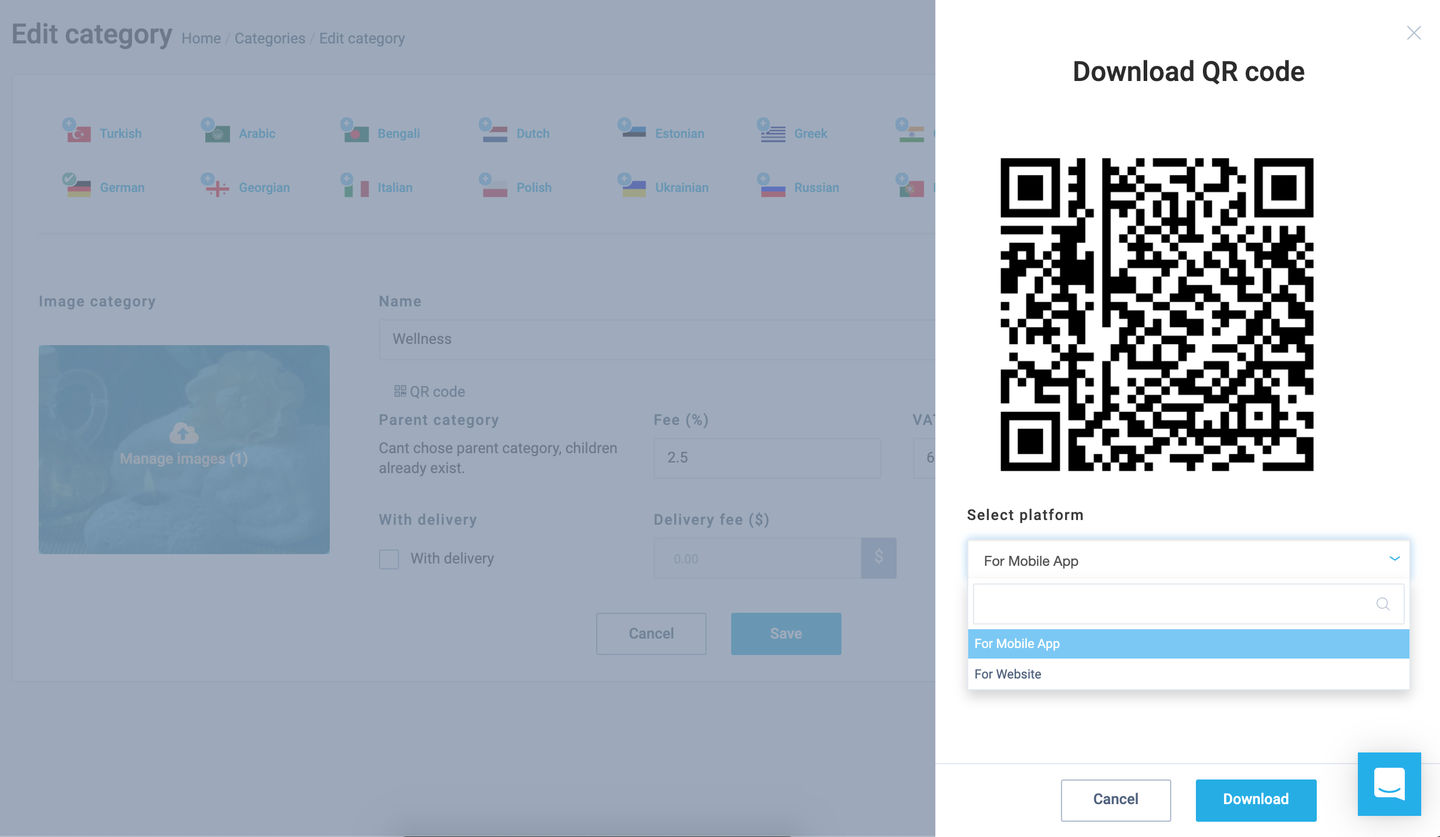Open the Home breadcrumb link
Image resolution: width=1440 pixels, height=837 pixels.
pyautogui.click(x=201, y=38)
